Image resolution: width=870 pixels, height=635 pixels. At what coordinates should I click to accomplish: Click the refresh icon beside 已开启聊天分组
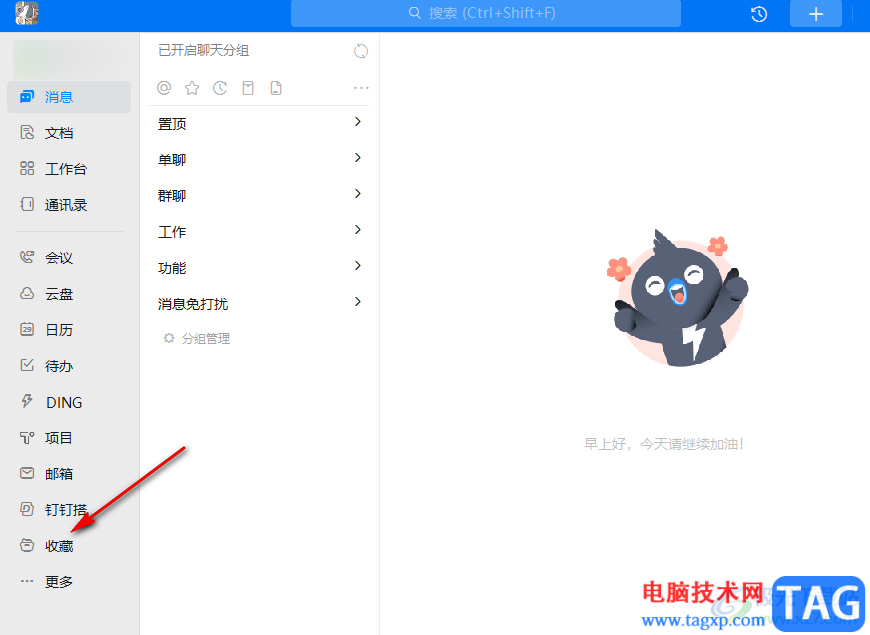pyautogui.click(x=361, y=51)
